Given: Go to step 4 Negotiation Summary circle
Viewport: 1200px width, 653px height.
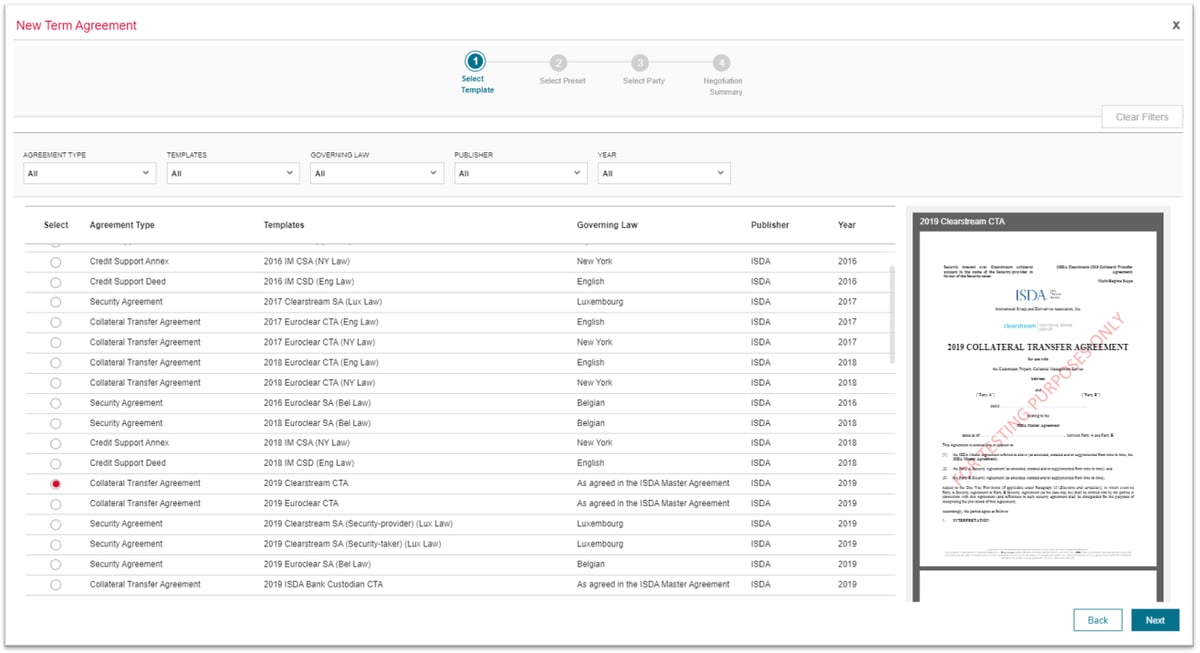Looking at the screenshot, I should point(722,62).
